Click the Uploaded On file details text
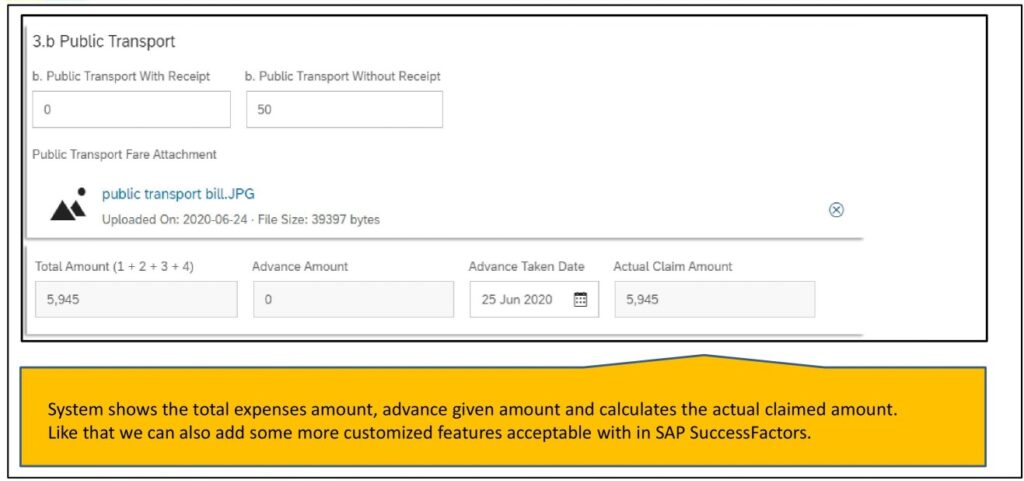This screenshot has width=1024, height=481. (241, 220)
